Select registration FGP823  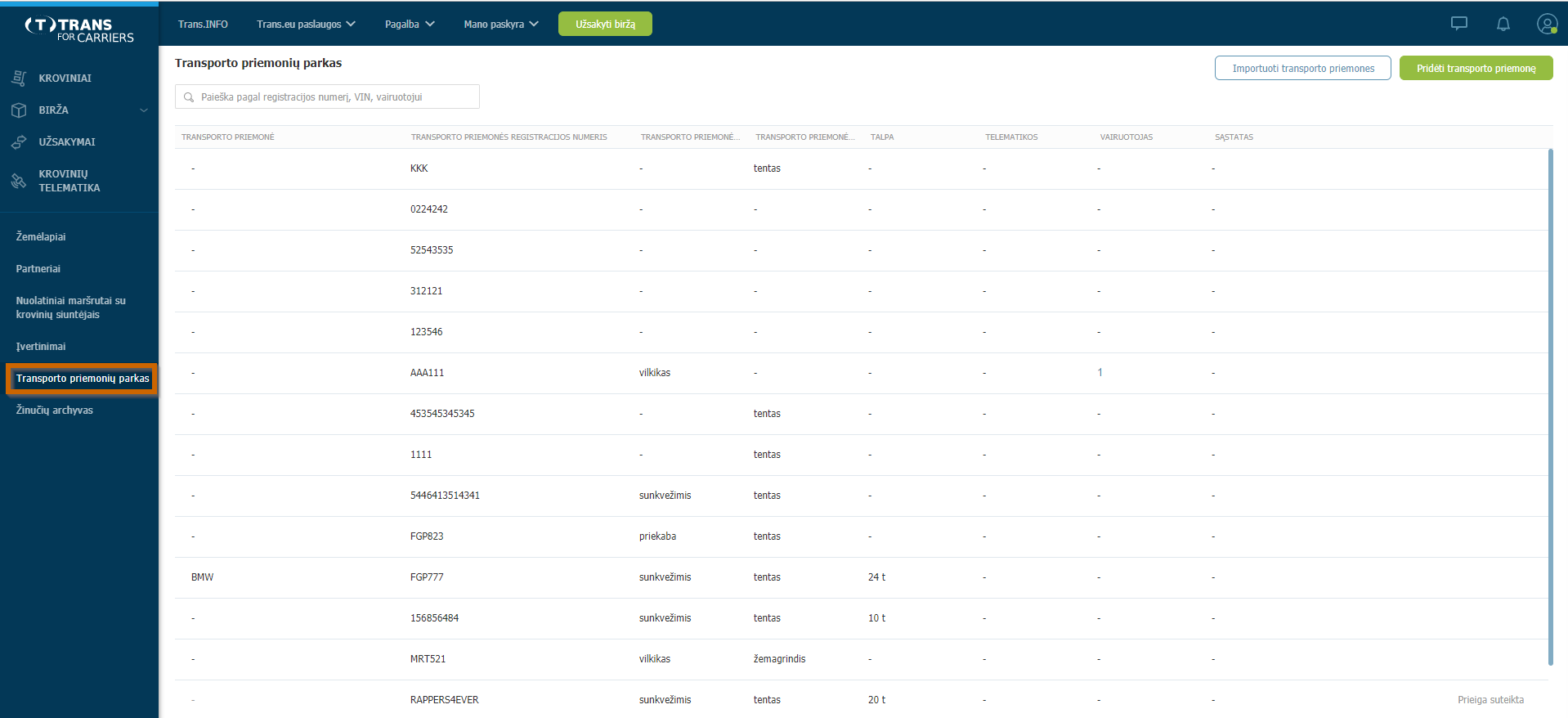[x=427, y=536]
